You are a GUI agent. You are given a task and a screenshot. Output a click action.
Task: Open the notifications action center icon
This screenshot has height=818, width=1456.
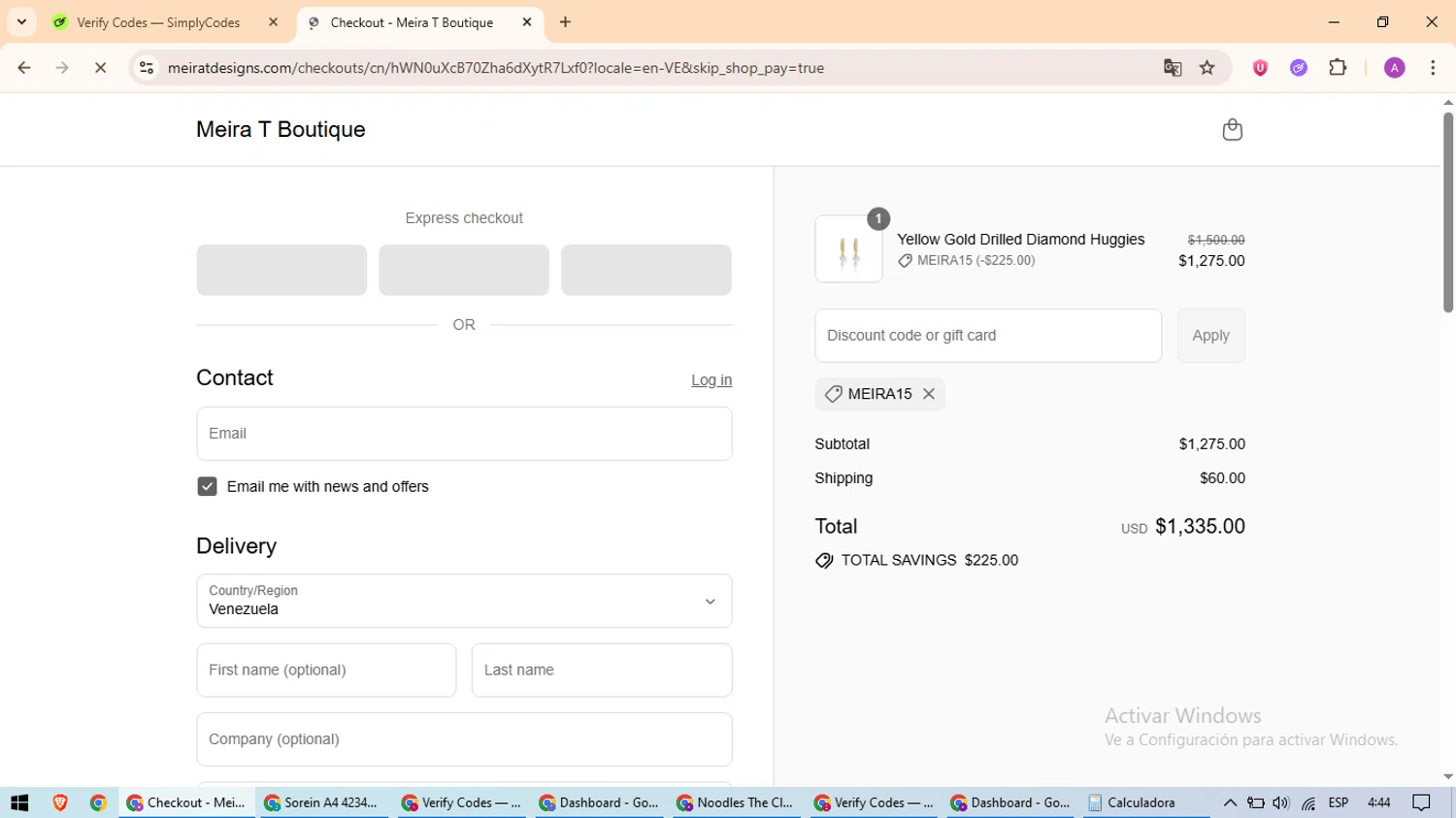tap(1422, 802)
